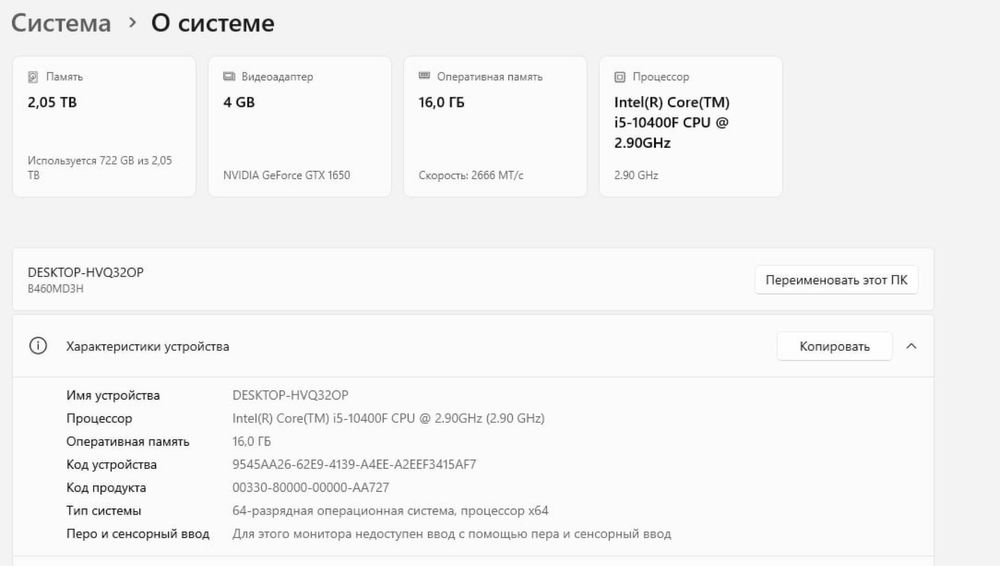Click the storage icon beside Память

tap(33, 77)
